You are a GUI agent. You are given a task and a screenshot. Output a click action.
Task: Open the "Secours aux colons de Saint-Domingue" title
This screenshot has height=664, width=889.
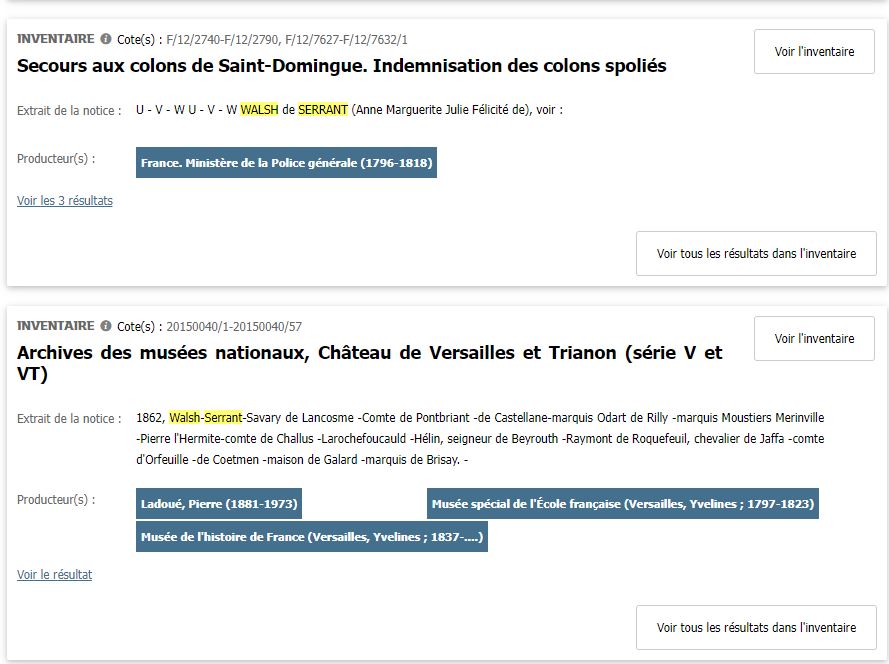pos(341,66)
